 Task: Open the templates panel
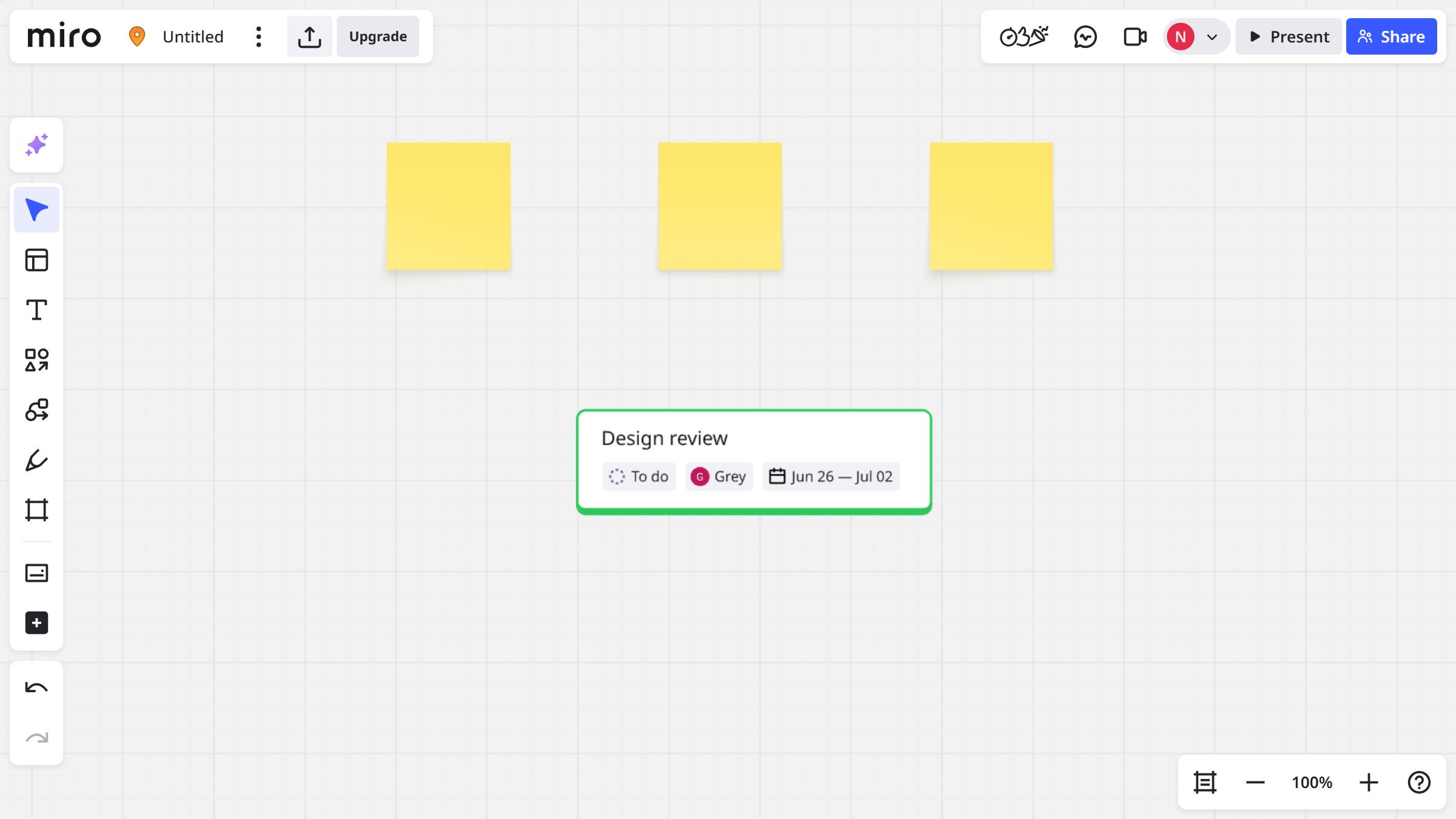pyautogui.click(x=36, y=259)
